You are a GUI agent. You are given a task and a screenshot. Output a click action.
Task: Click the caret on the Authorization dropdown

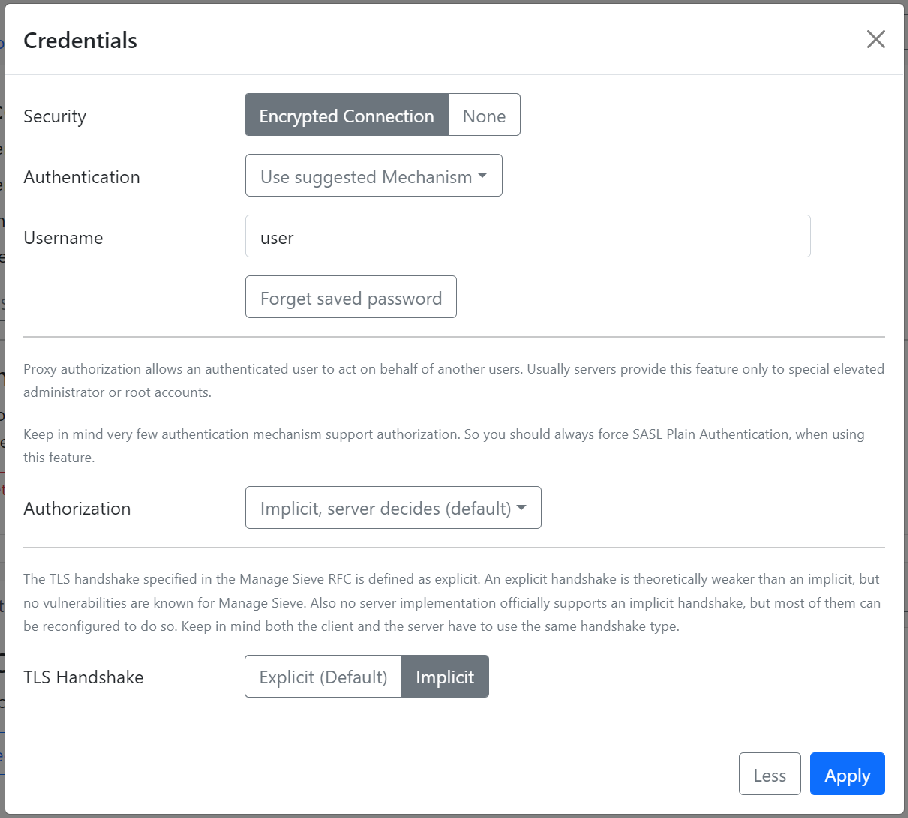[522, 507]
